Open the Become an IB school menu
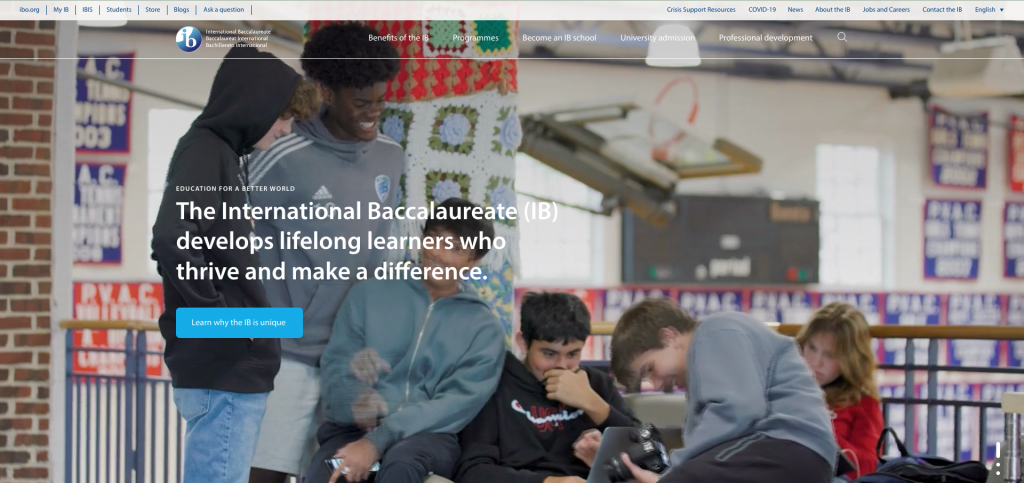This screenshot has height=483, width=1024. point(559,38)
